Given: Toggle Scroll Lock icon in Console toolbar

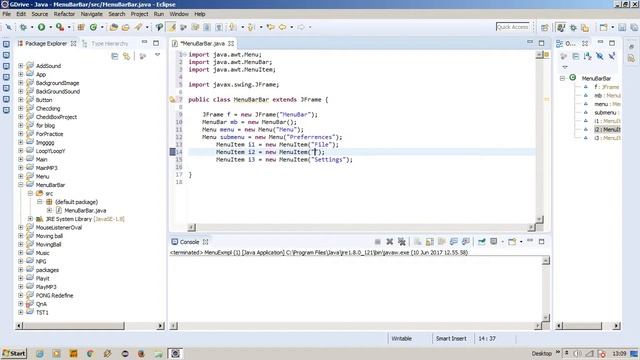Looking at the screenshot, I should (430, 242).
